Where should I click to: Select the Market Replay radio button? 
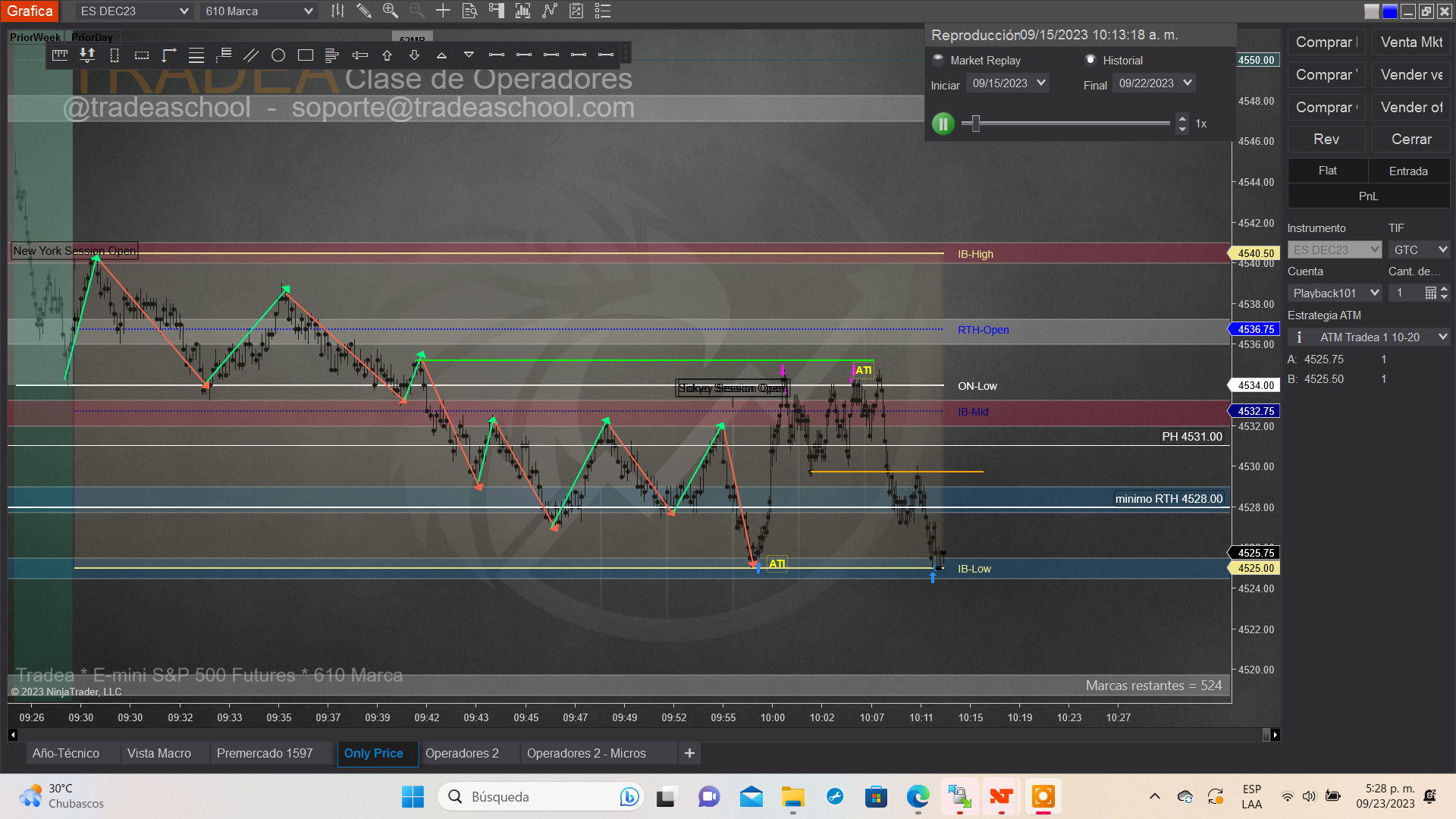pyautogui.click(x=938, y=59)
